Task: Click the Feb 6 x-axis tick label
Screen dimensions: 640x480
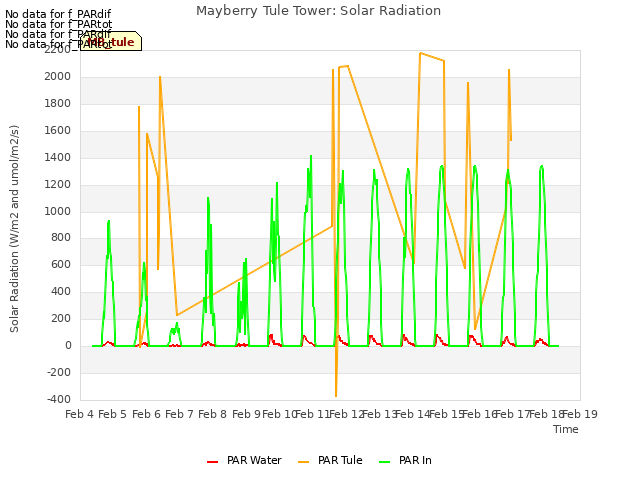Action: [x=146, y=414]
